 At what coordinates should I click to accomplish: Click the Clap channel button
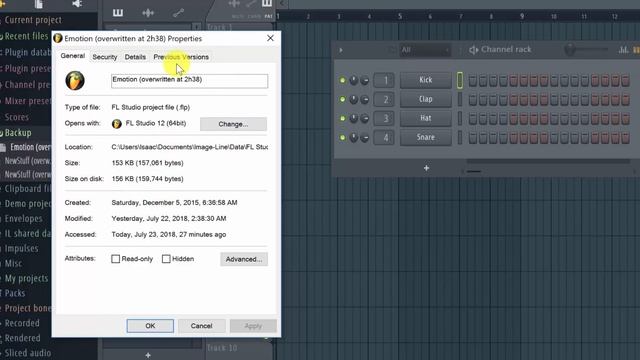tap(425, 99)
